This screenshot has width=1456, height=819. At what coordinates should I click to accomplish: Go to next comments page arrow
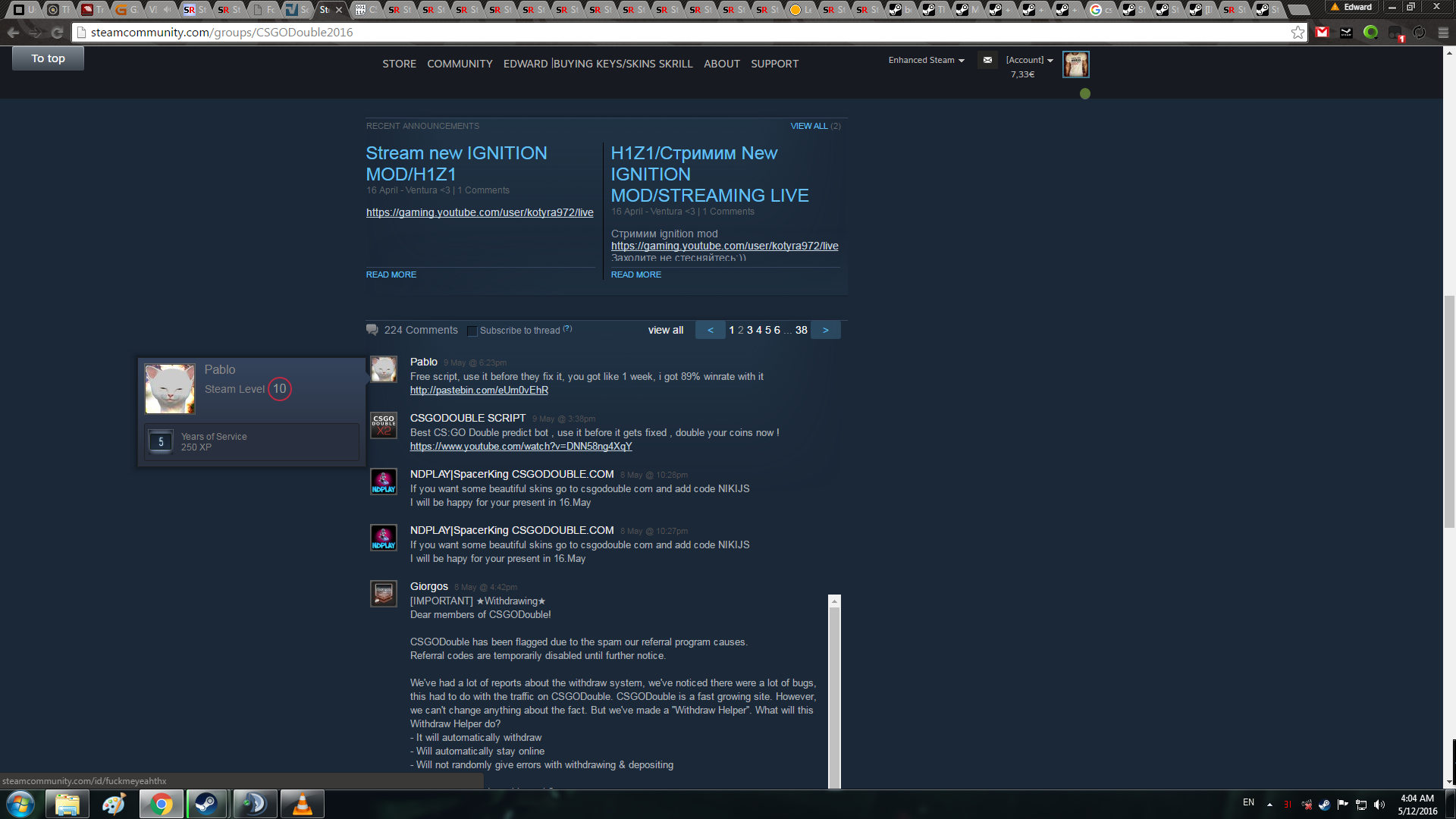pyautogui.click(x=825, y=330)
